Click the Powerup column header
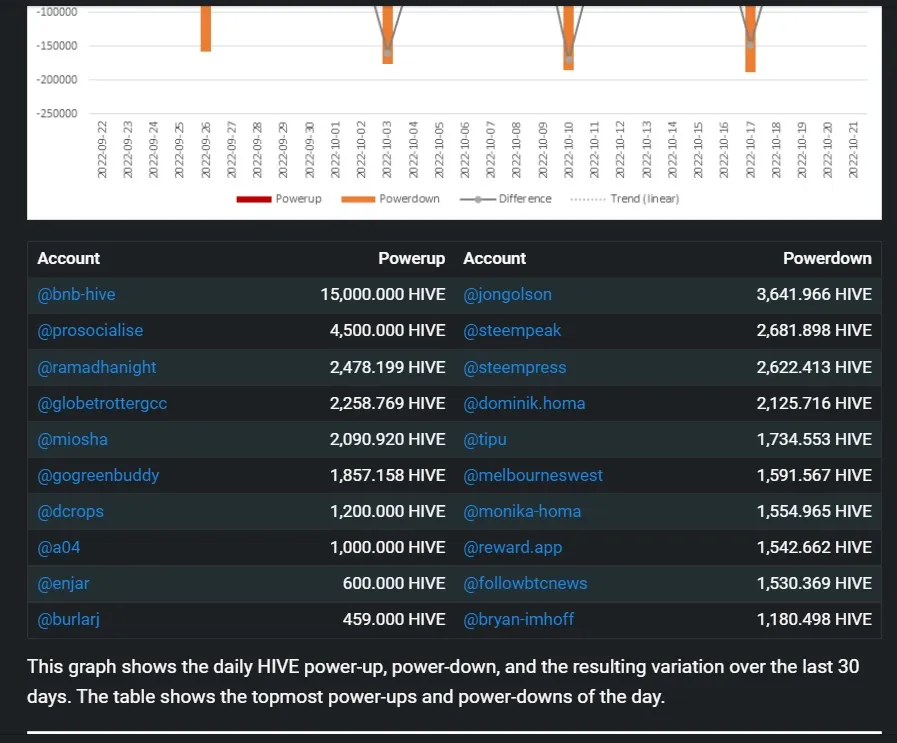 click(x=412, y=259)
